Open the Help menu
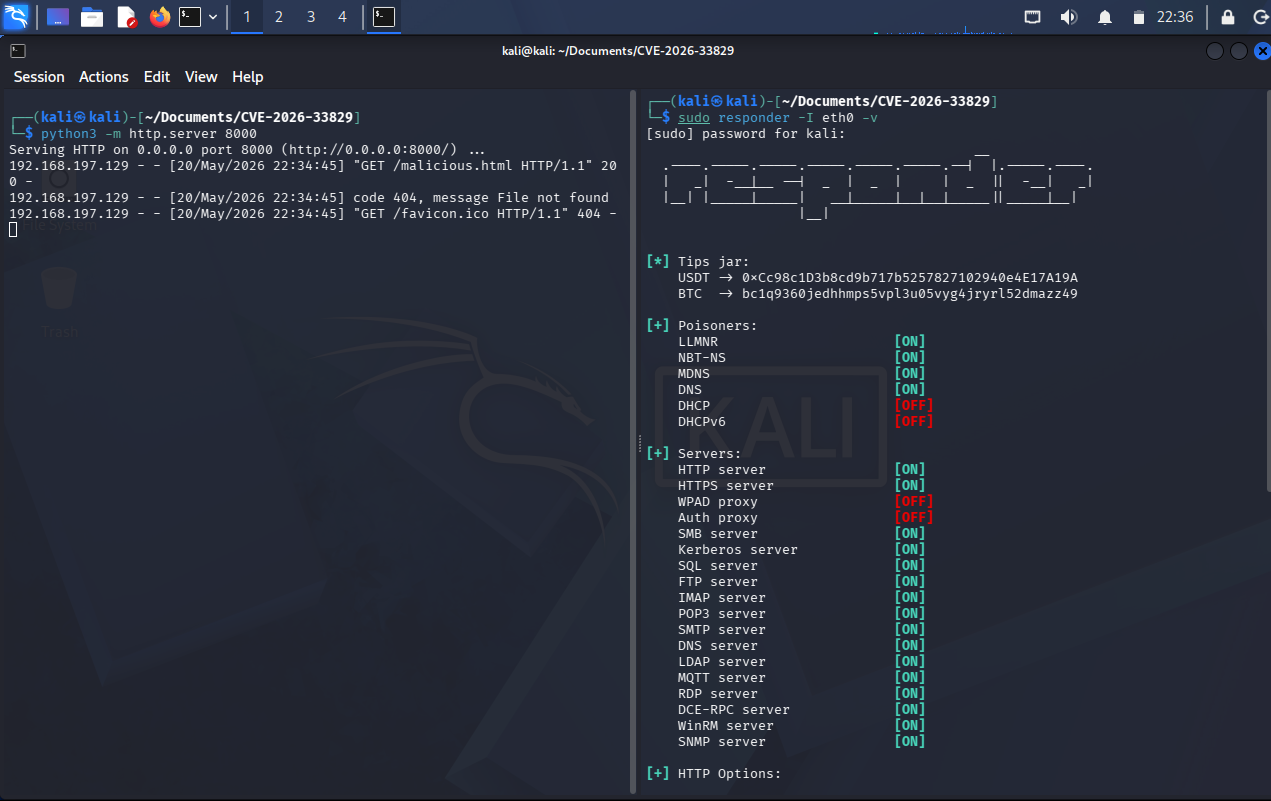Image resolution: width=1271 pixels, height=801 pixels. point(248,77)
